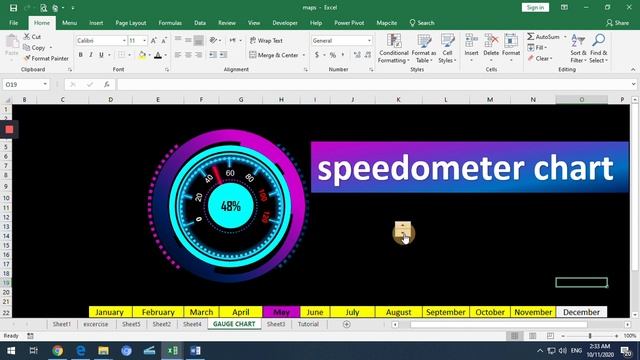
Task: Toggle Underline formatting
Action: (x=101, y=55)
